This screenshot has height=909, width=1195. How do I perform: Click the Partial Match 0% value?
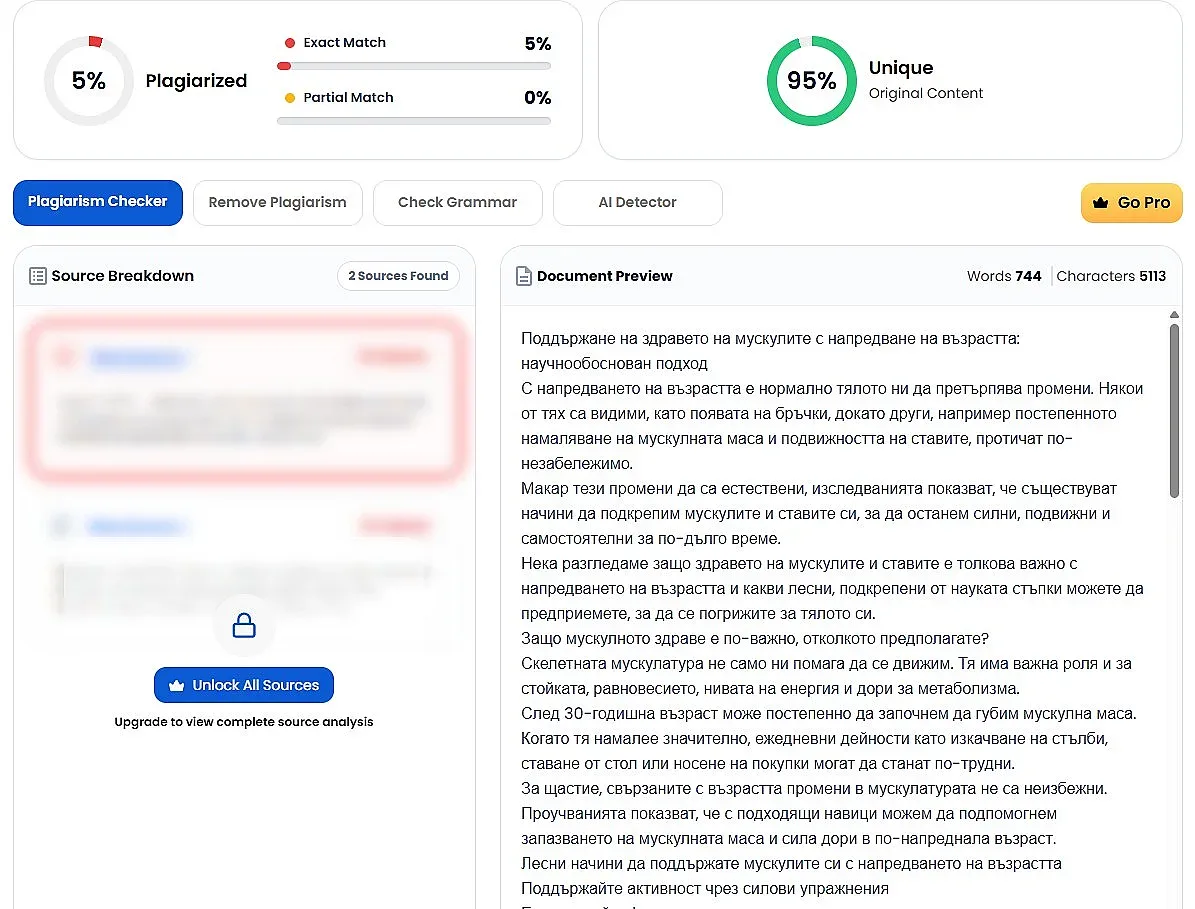coord(537,98)
